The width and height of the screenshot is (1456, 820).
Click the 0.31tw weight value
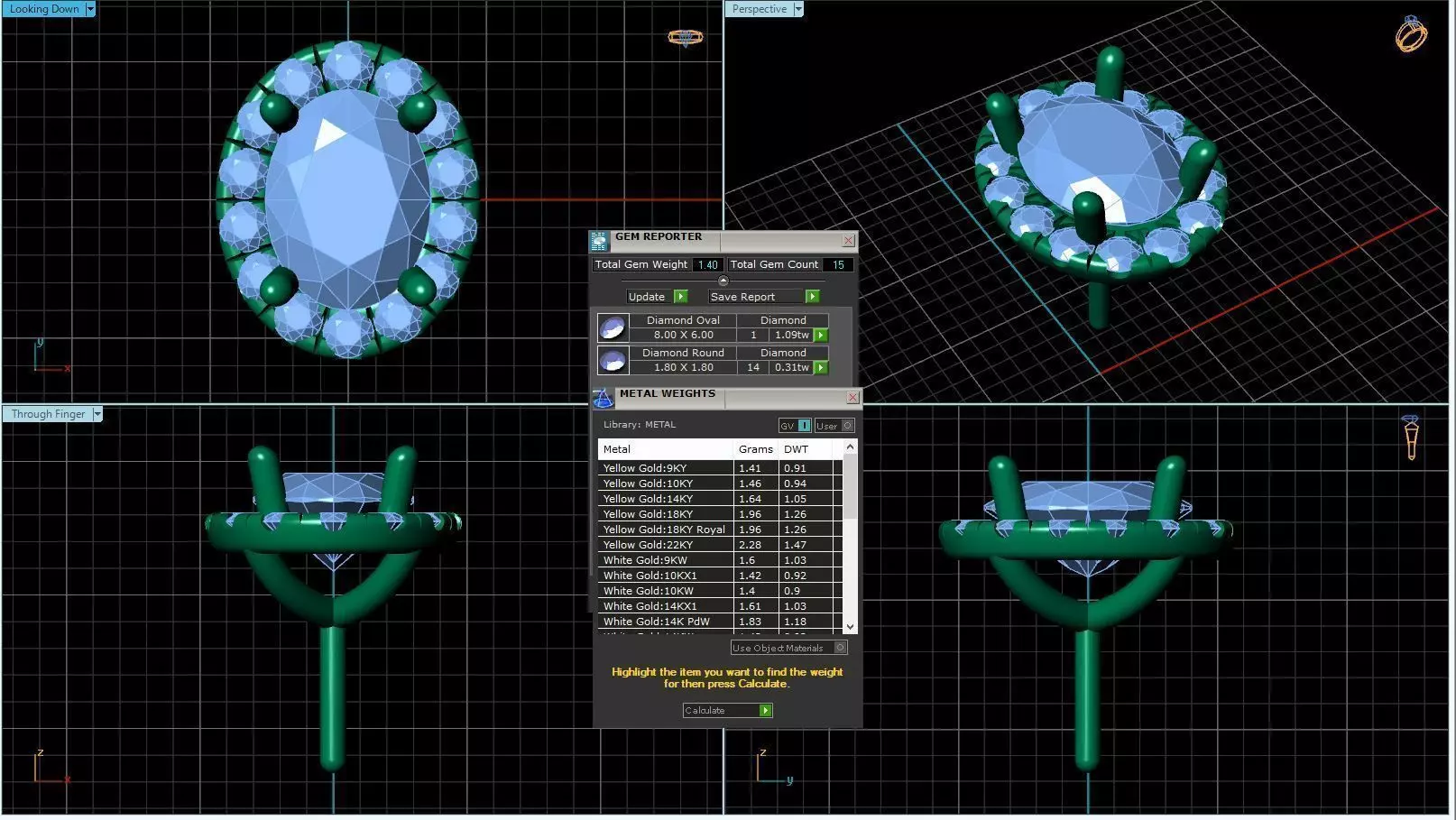(x=792, y=367)
